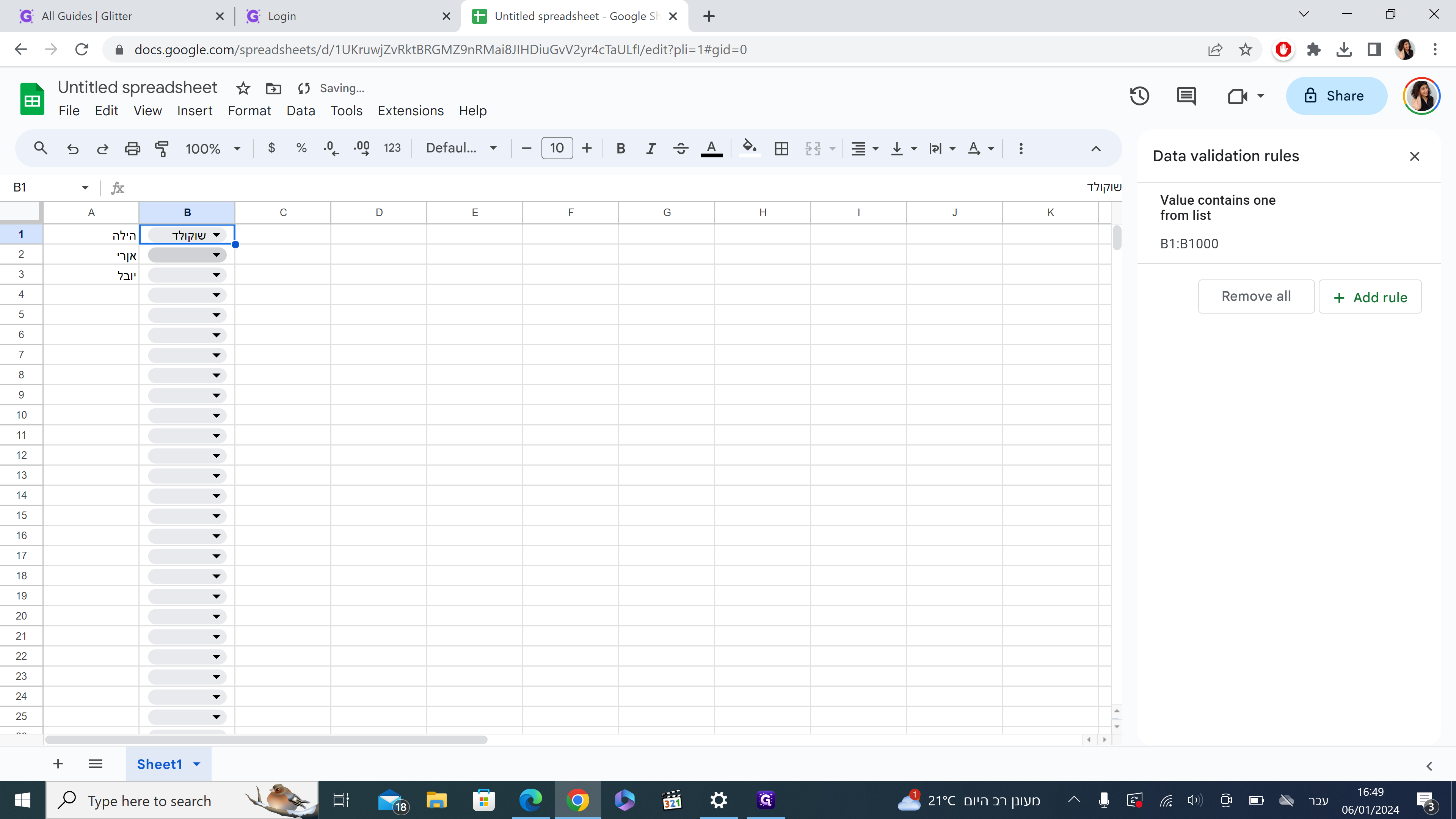Viewport: 1456px width, 819px height.
Task: Open the Insert menu
Action: [195, 111]
